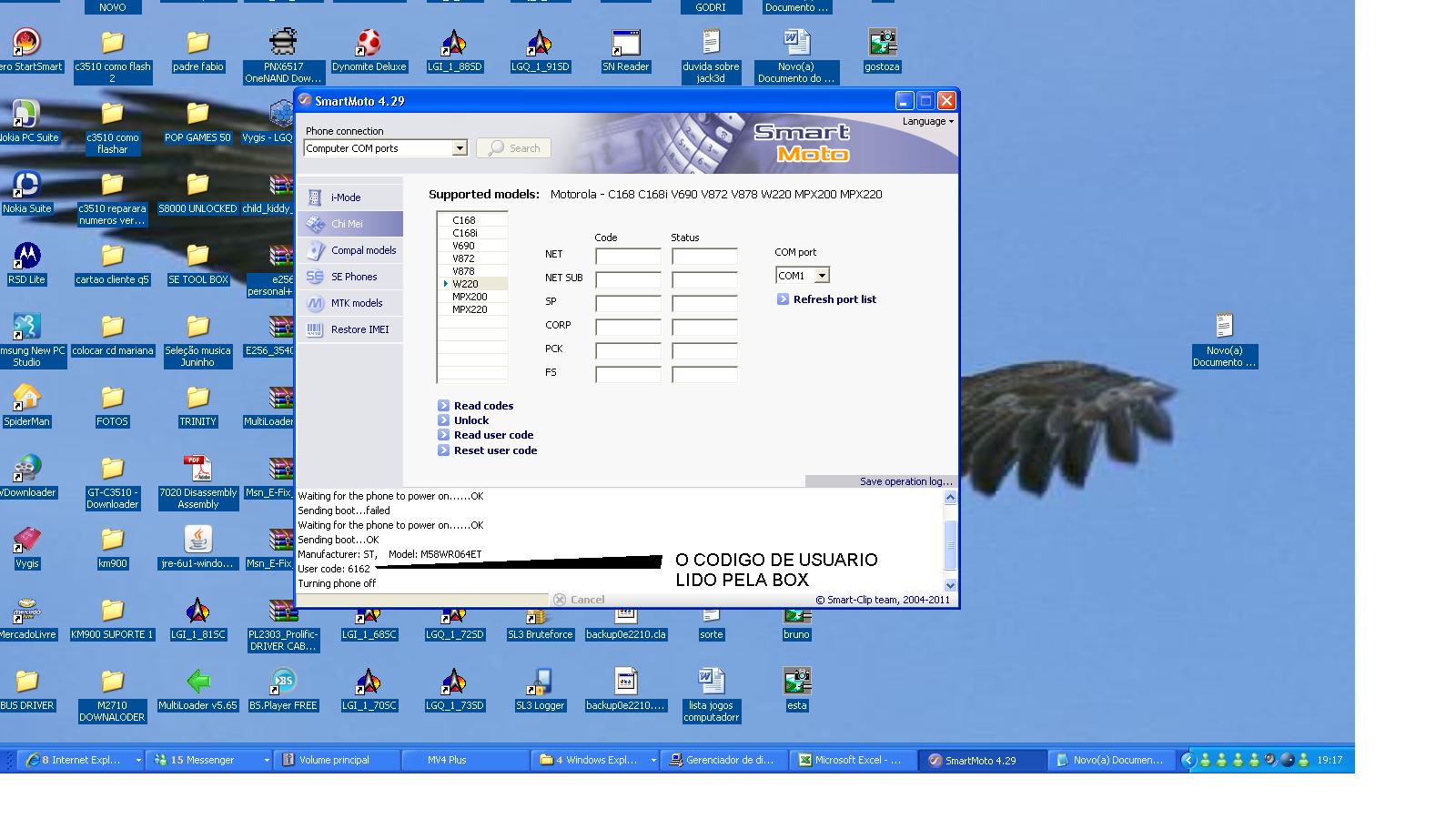
Task: Click the Read codes arrow icon
Action: point(443,406)
